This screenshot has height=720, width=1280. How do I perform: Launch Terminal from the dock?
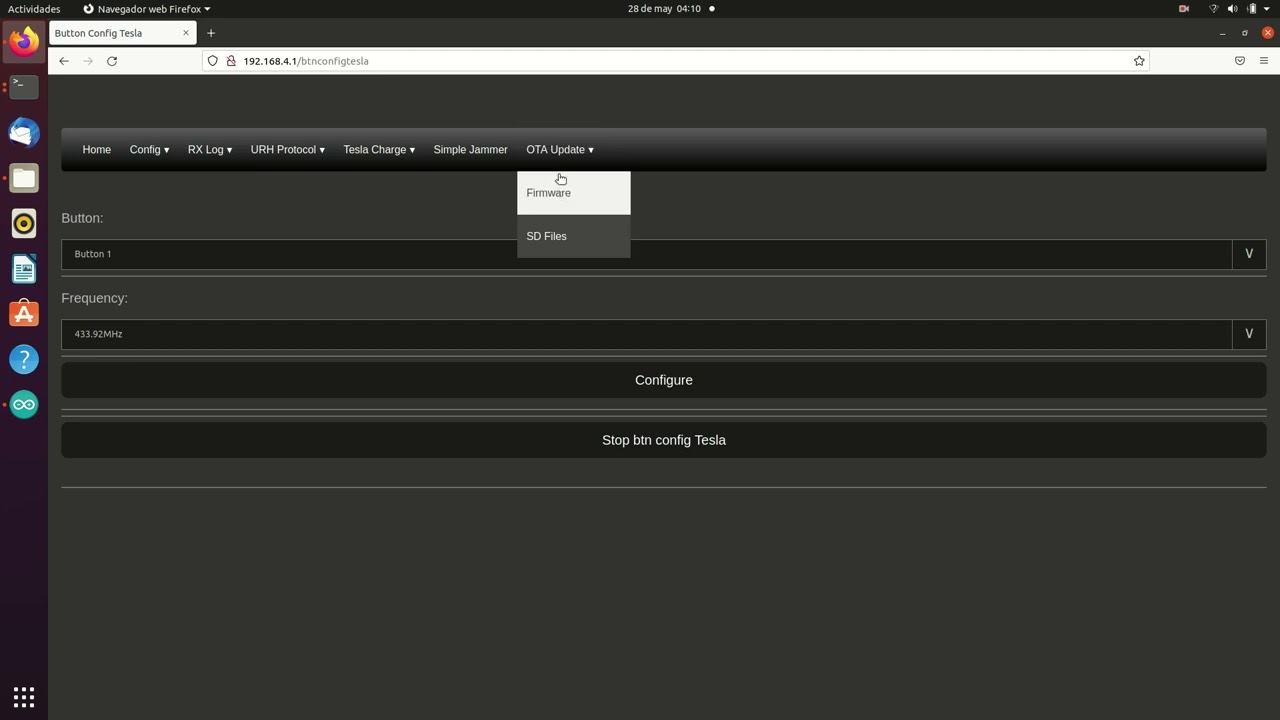coord(24,87)
